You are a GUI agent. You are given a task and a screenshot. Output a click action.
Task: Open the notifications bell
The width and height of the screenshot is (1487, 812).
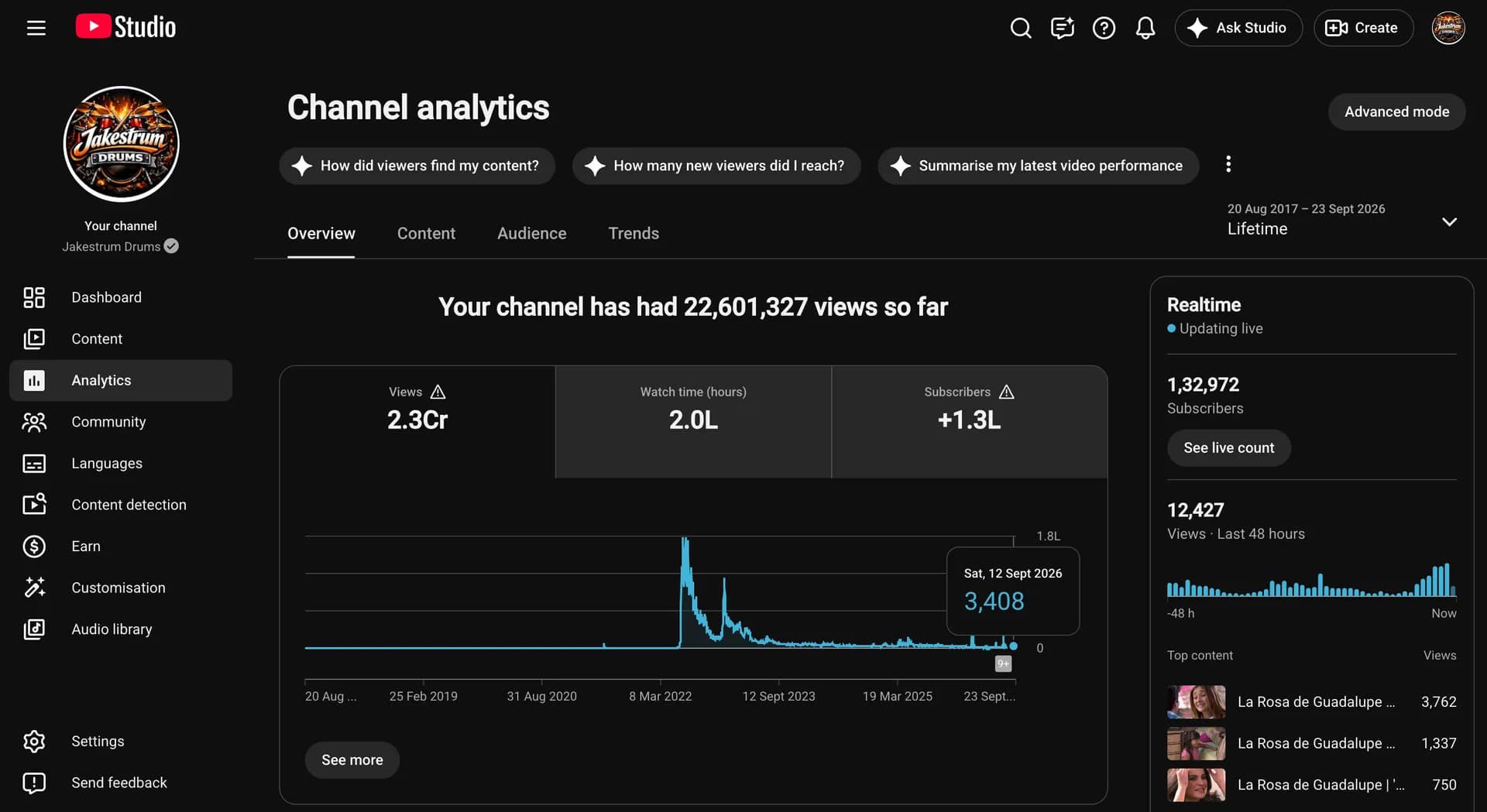tap(1145, 28)
